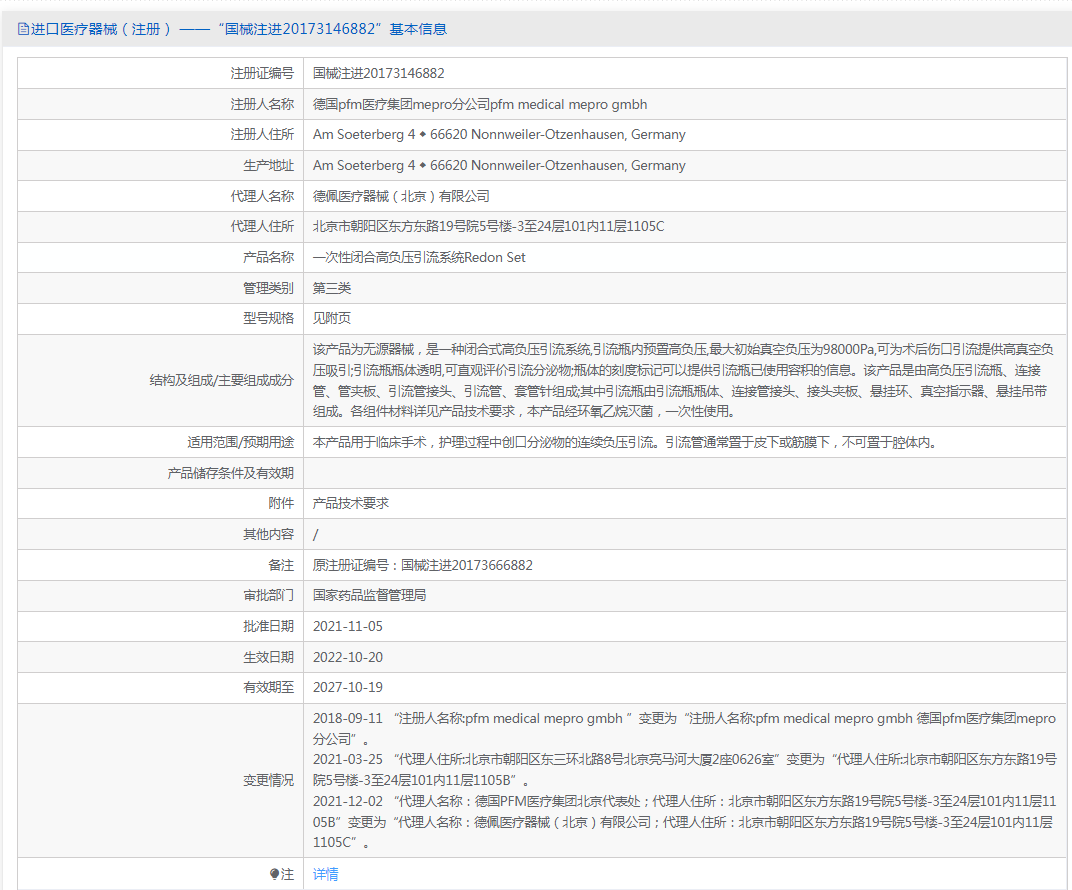This screenshot has width=1072, height=890.
Task: Select registration number 国械注进20173146882 in the table
Action: point(378,73)
